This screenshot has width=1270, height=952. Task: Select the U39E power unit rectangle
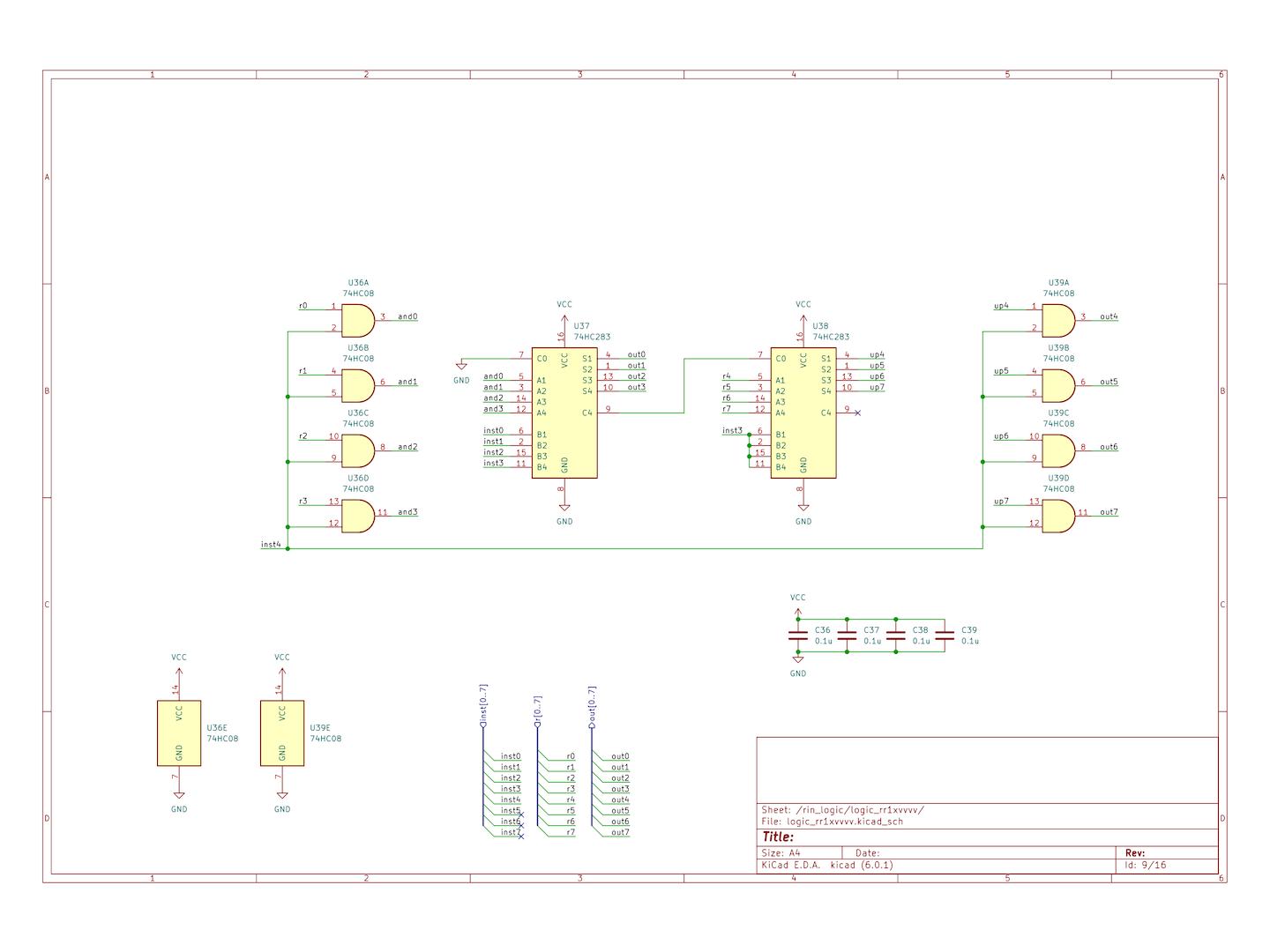pyautogui.click(x=282, y=733)
